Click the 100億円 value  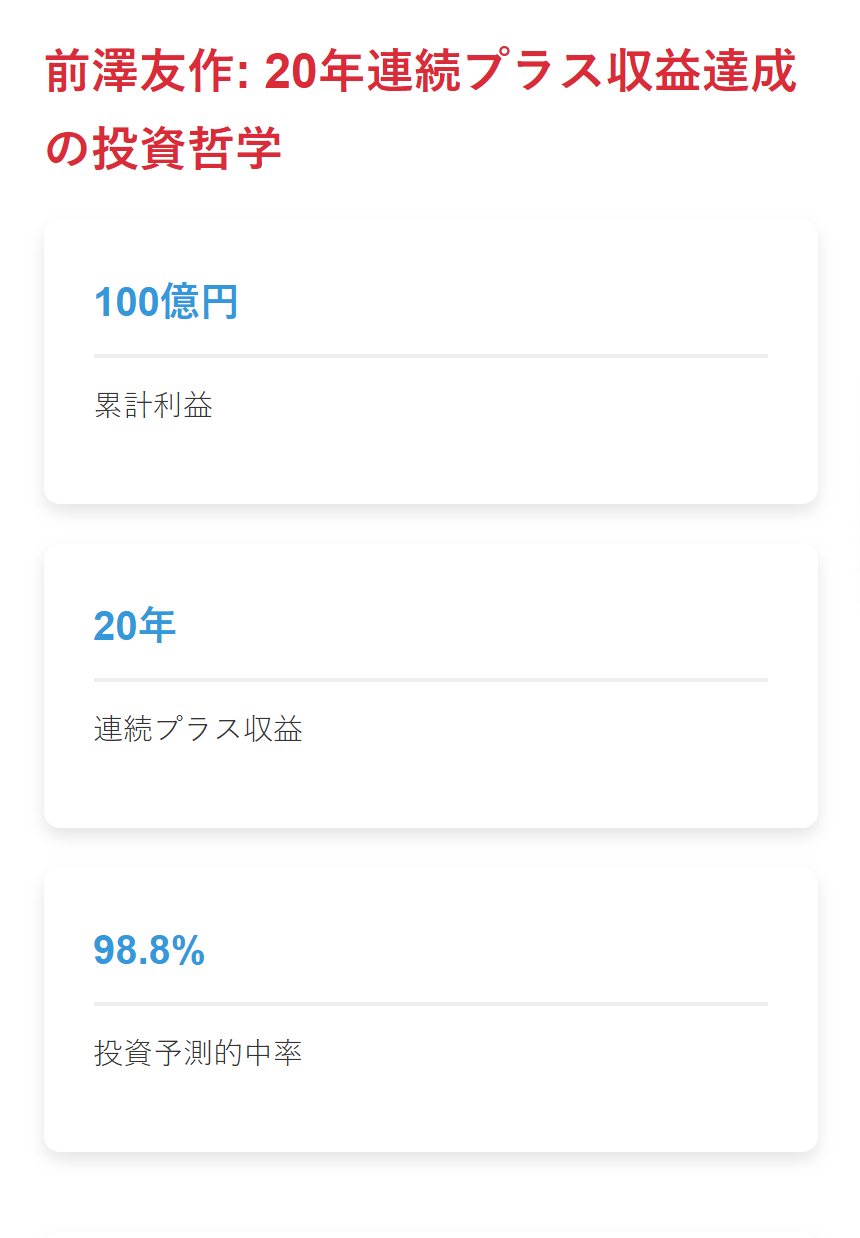pos(166,302)
